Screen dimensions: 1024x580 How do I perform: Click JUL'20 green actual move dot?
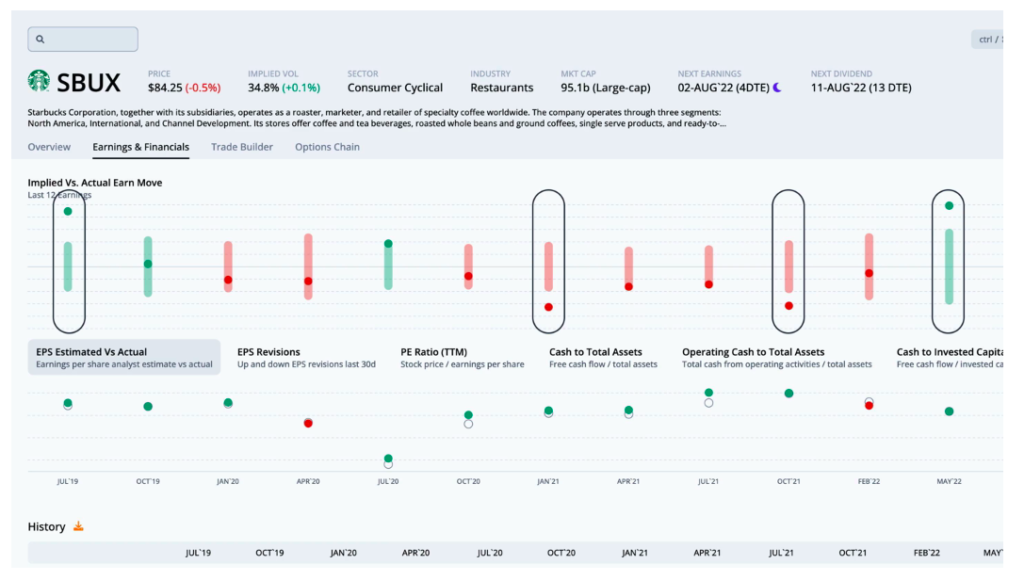click(x=389, y=244)
